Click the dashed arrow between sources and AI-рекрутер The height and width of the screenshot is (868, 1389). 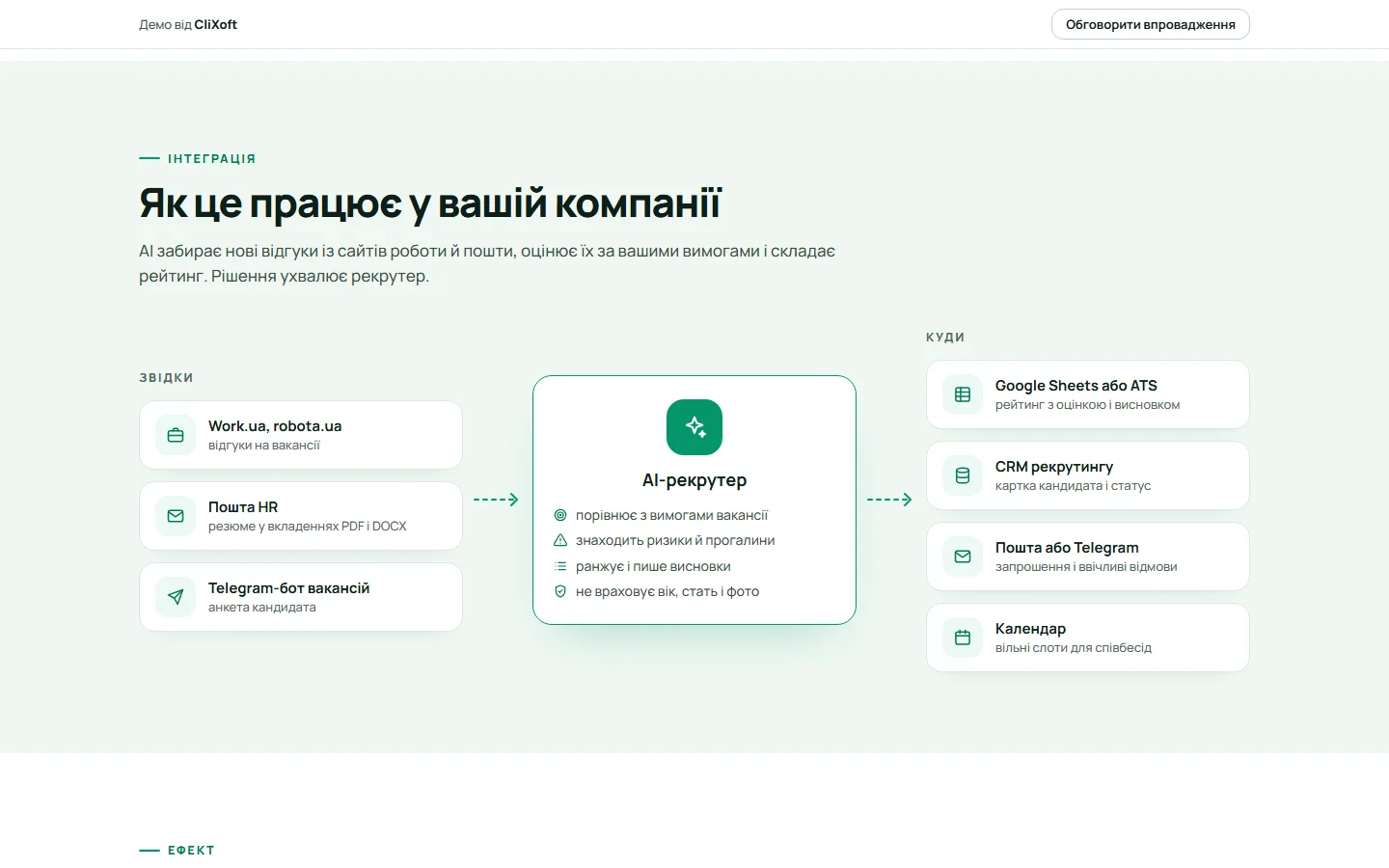point(496,500)
